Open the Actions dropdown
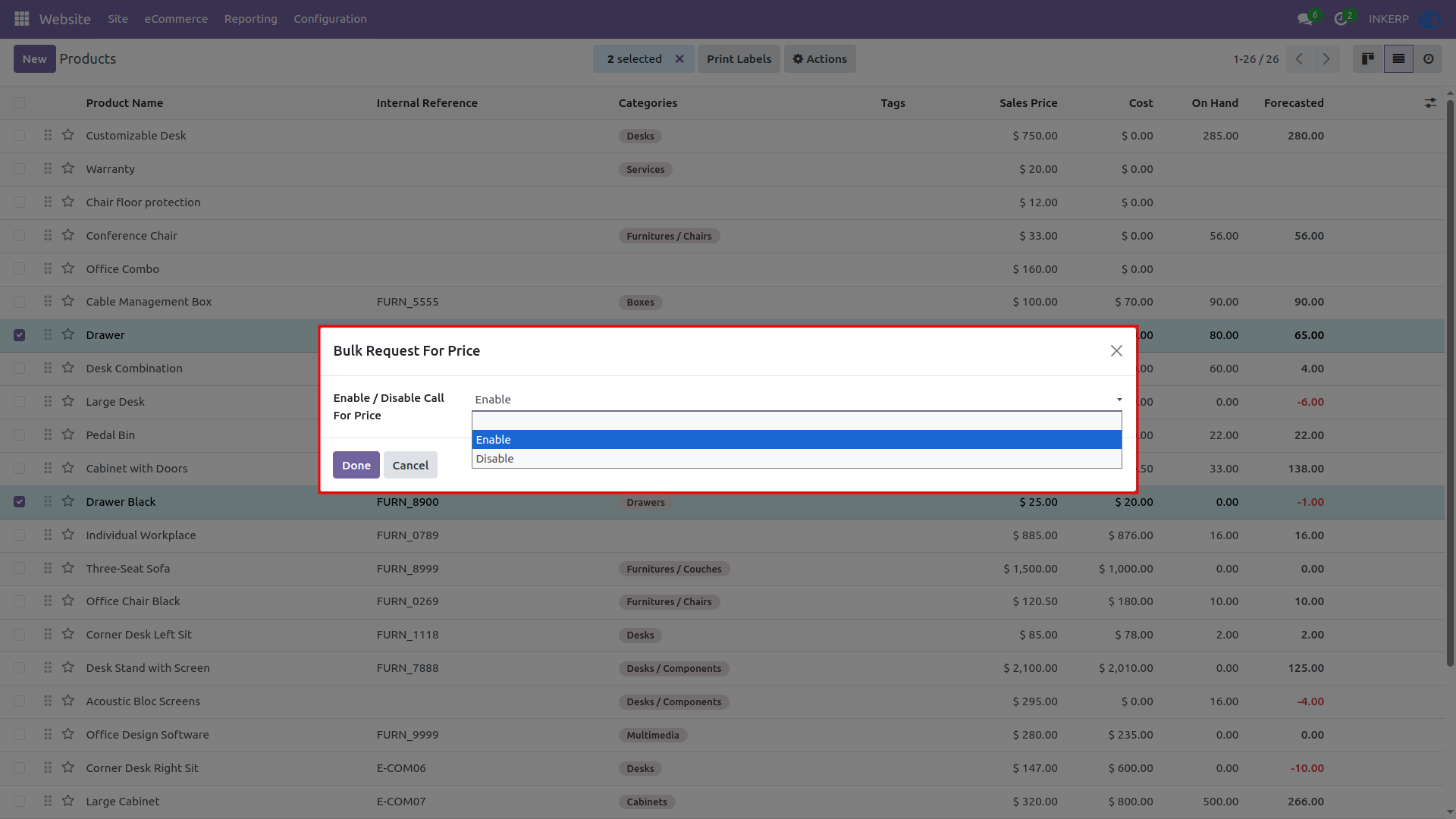This screenshot has width=1456, height=819. [820, 59]
